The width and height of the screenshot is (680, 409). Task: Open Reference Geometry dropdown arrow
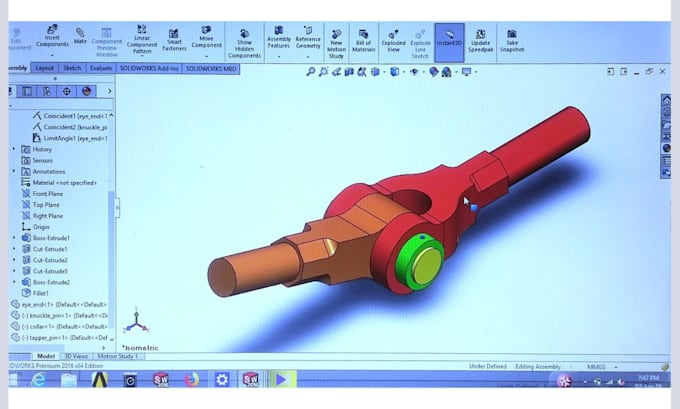[308, 56]
